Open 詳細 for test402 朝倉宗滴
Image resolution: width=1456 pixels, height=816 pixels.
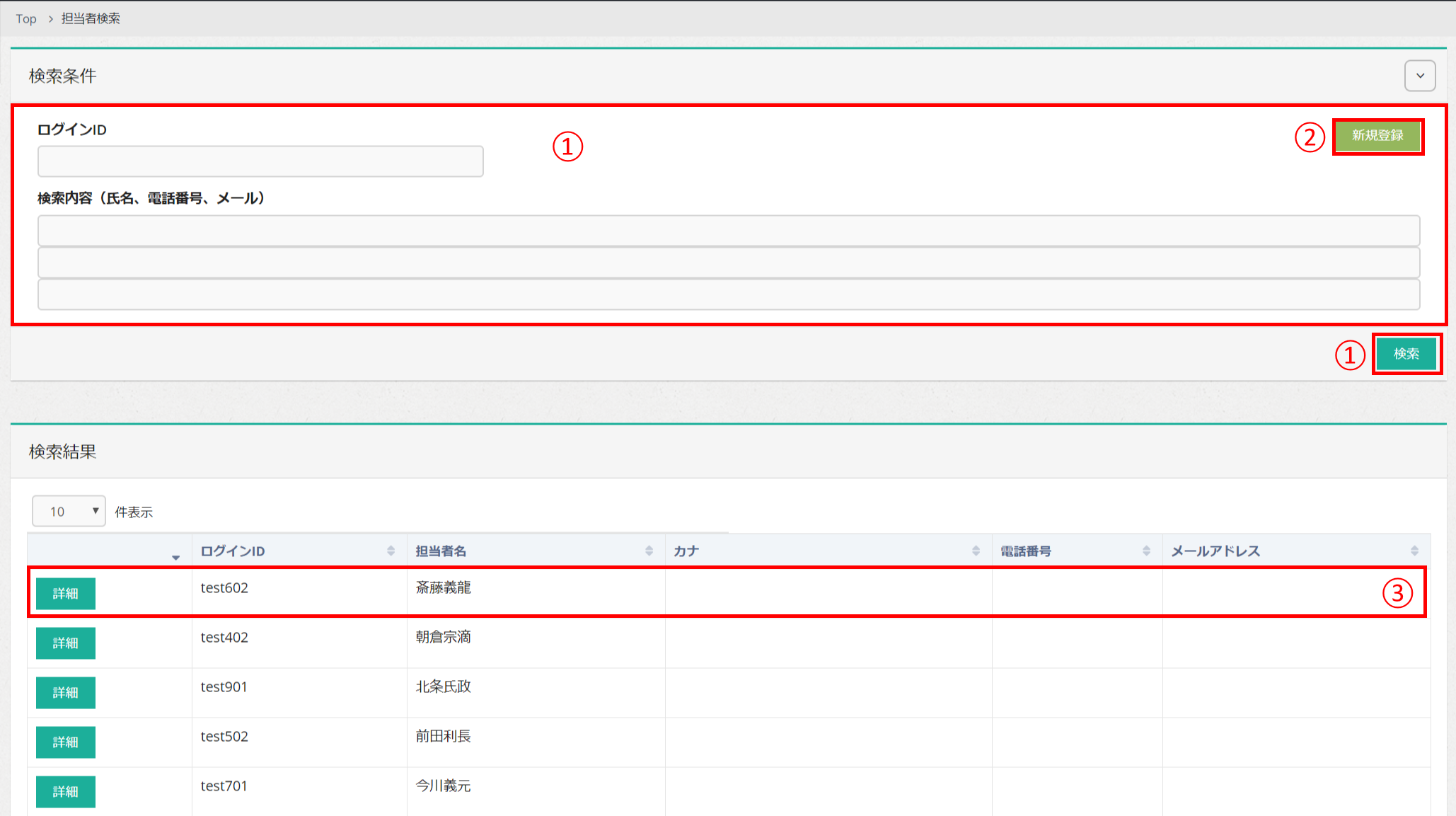pos(66,643)
